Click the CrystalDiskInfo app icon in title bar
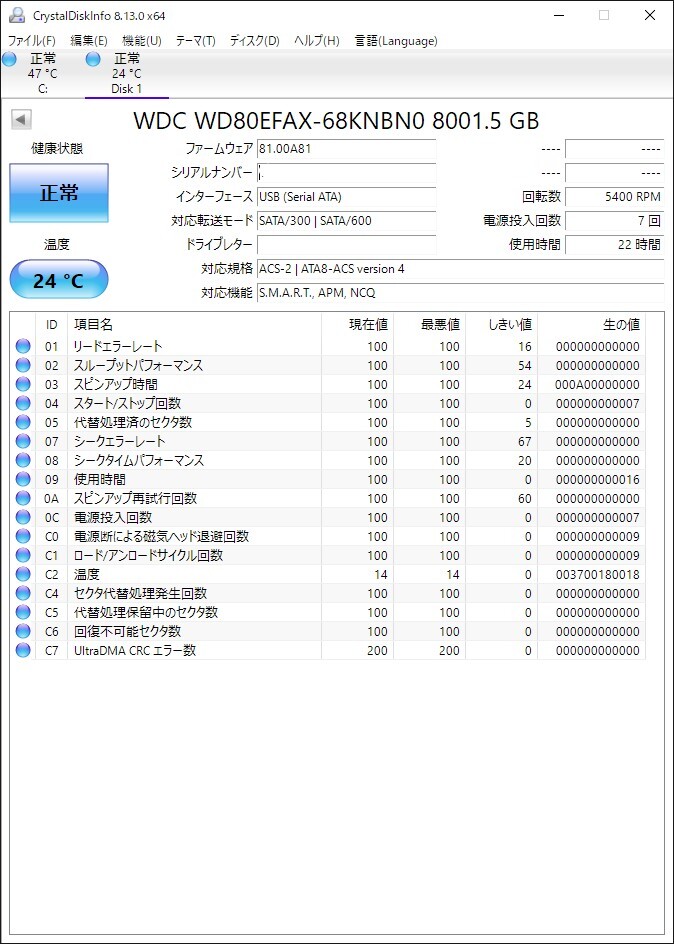674x944 pixels. [x=16, y=15]
